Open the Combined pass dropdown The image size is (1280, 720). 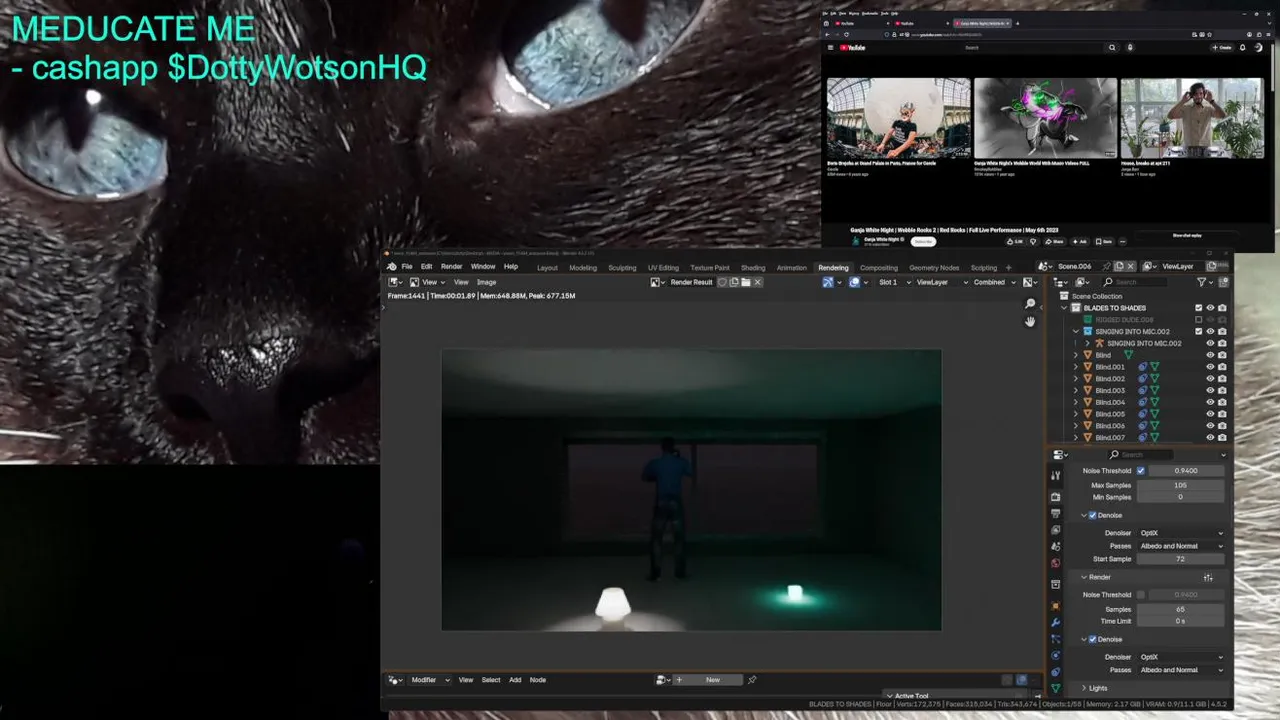point(994,282)
